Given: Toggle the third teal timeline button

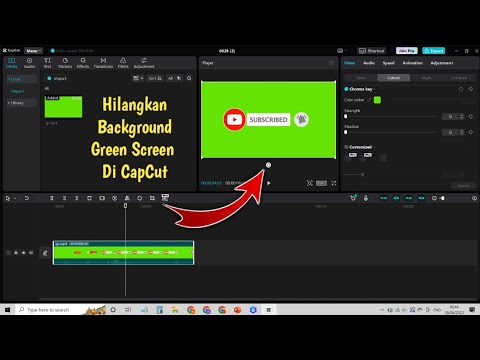Looking at the screenshot, I should pos(409,198).
